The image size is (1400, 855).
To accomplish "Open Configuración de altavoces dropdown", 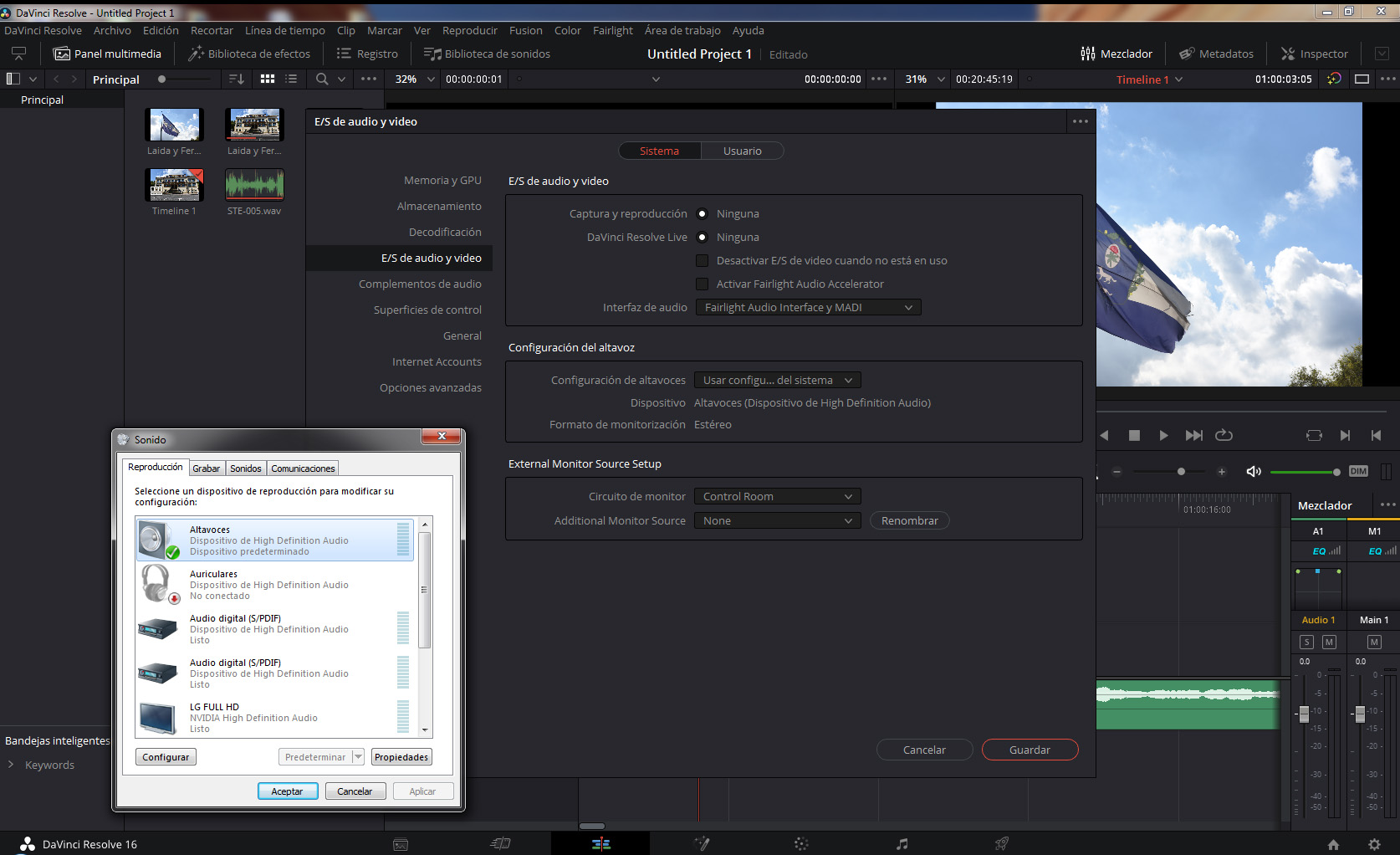I will [x=778, y=381].
